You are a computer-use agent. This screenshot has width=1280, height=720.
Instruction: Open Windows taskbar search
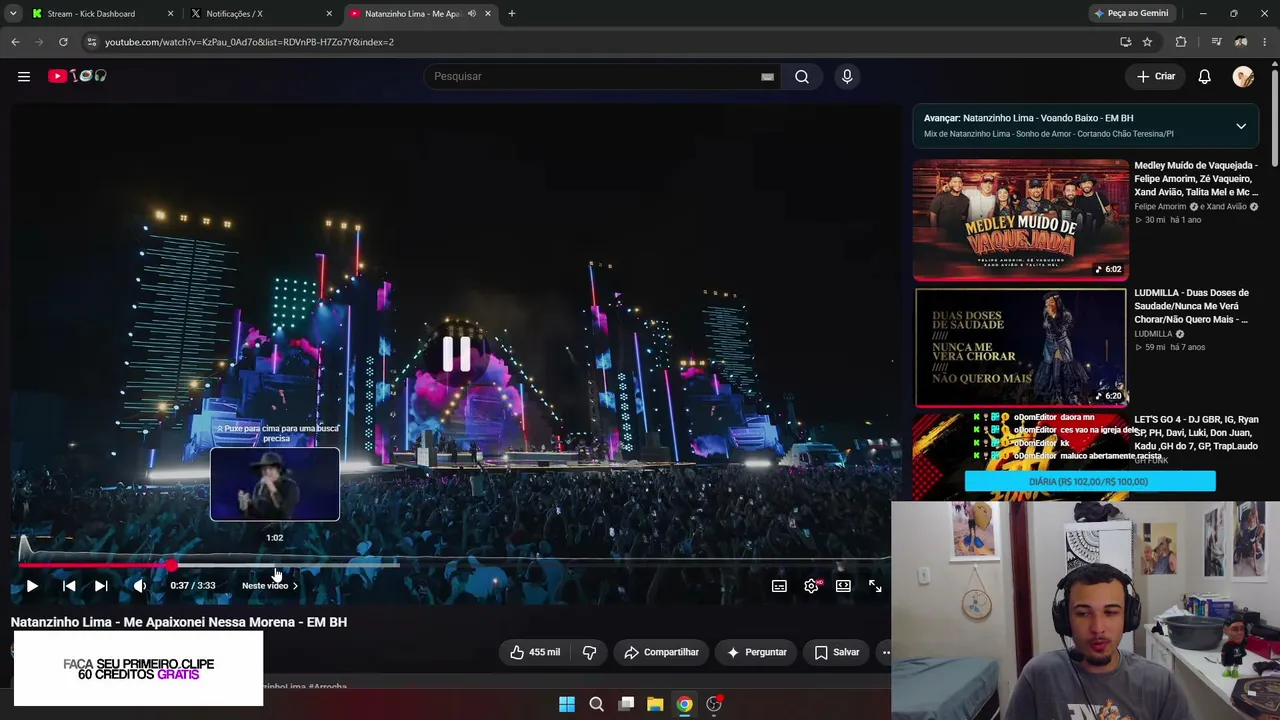click(x=596, y=704)
